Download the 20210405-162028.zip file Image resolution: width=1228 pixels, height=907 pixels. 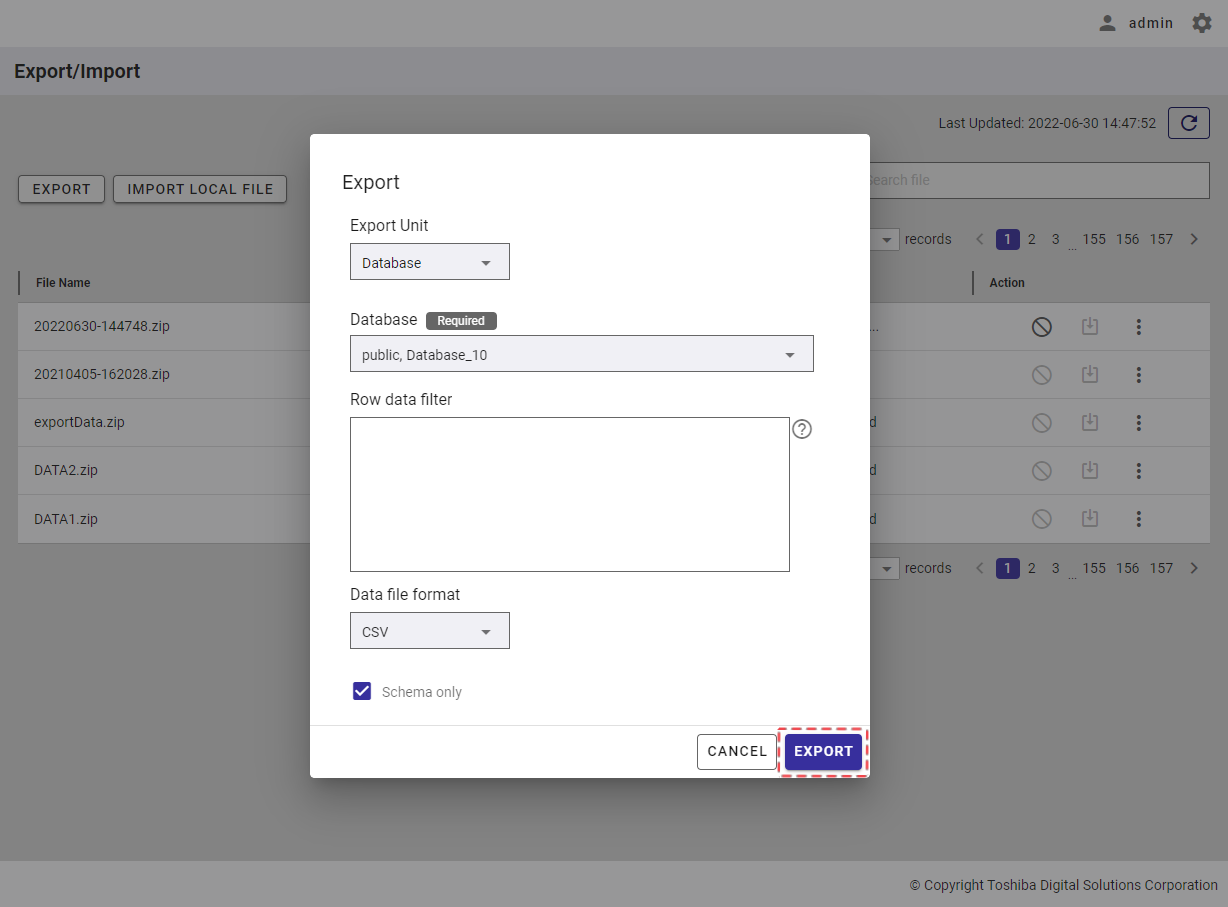(1090, 375)
